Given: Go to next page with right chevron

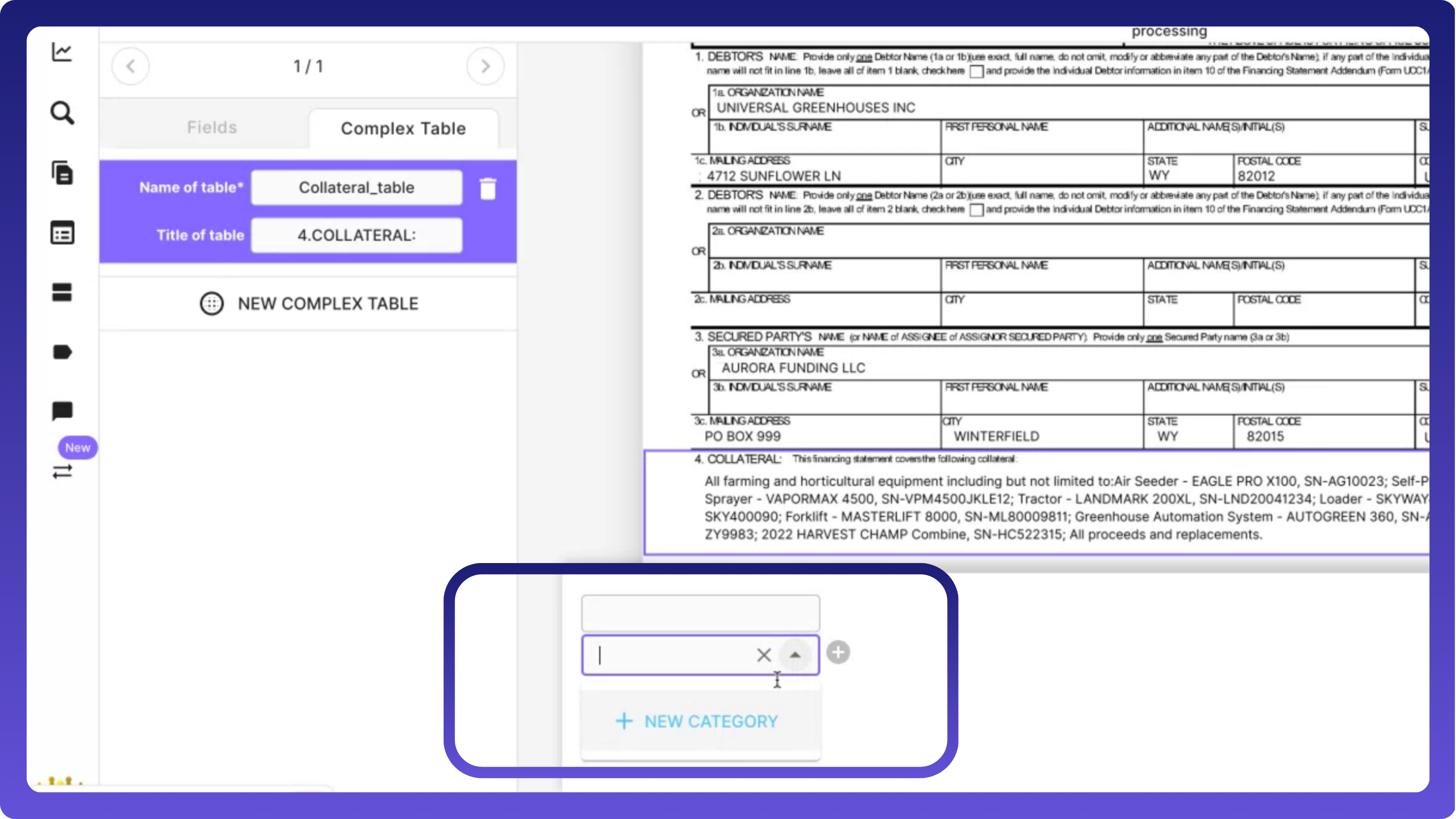Looking at the screenshot, I should pos(485,67).
